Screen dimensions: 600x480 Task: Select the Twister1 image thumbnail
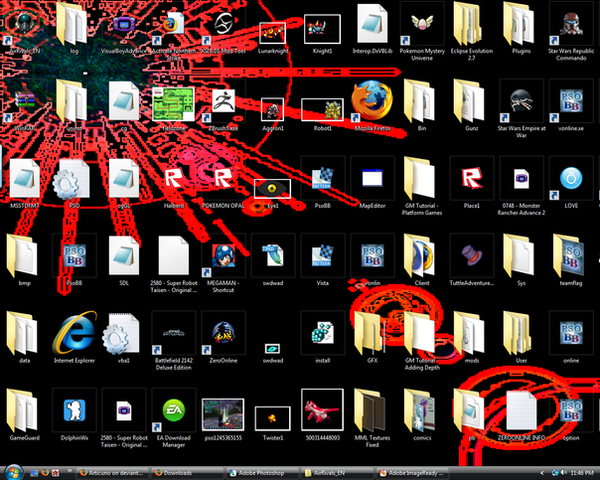tap(272, 419)
